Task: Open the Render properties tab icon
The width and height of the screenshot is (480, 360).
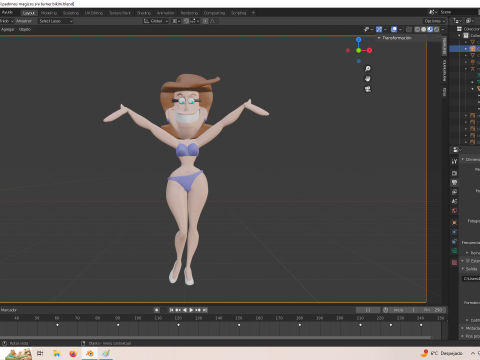Action: tap(454, 173)
